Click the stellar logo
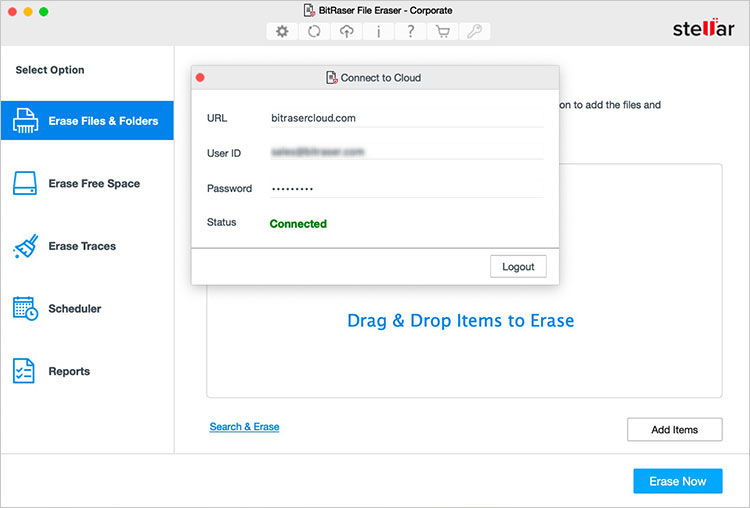This screenshot has width=750, height=508. coord(704,28)
